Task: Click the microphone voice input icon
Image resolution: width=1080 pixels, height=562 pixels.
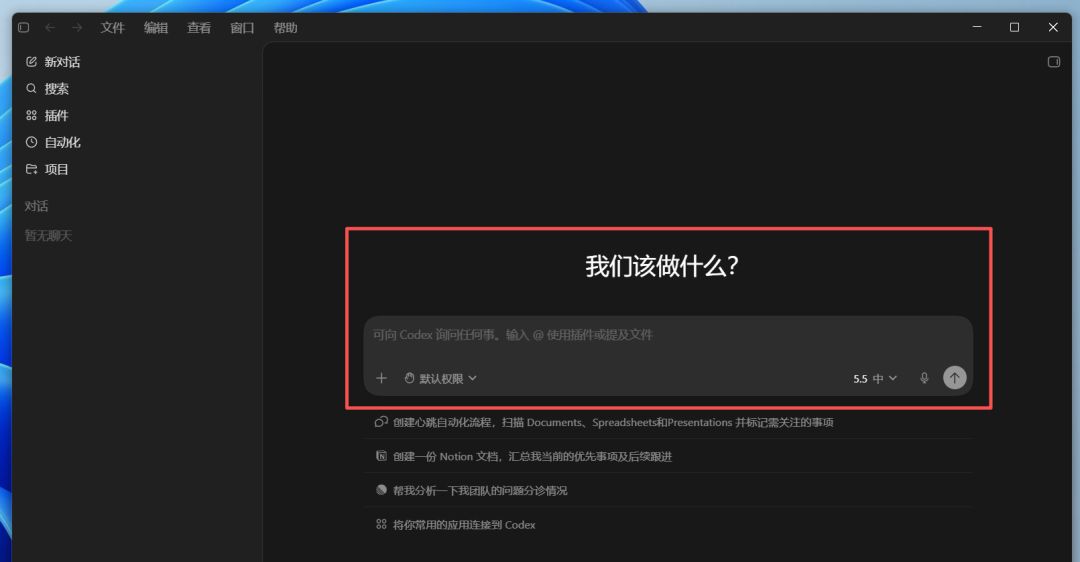Action: click(x=924, y=378)
